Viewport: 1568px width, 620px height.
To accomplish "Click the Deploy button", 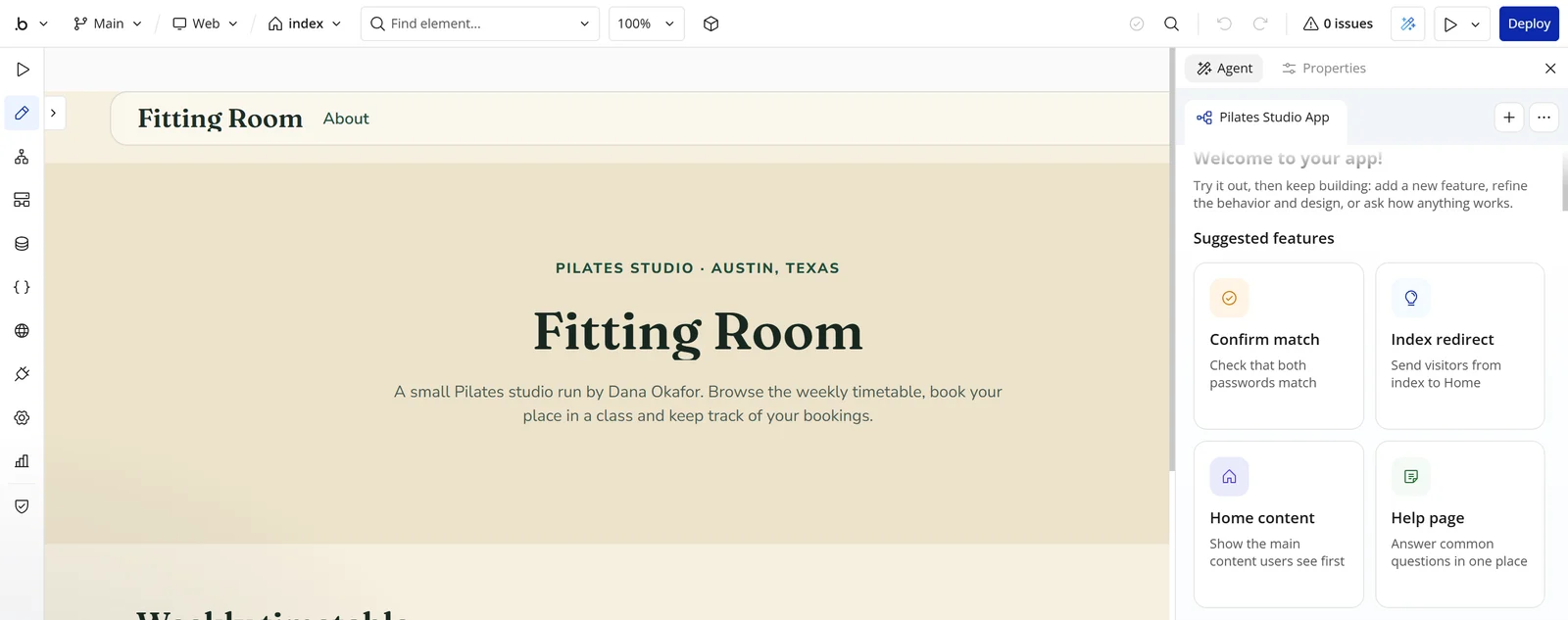I will pos(1529,24).
